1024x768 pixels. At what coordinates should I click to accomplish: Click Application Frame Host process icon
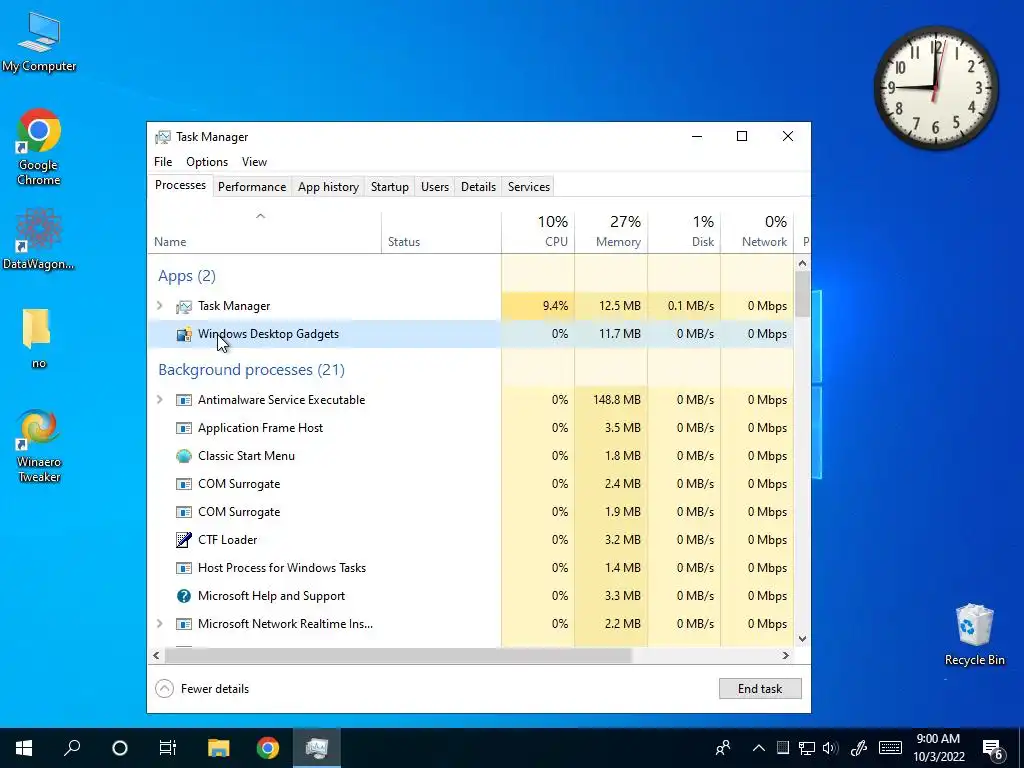[x=184, y=428]
